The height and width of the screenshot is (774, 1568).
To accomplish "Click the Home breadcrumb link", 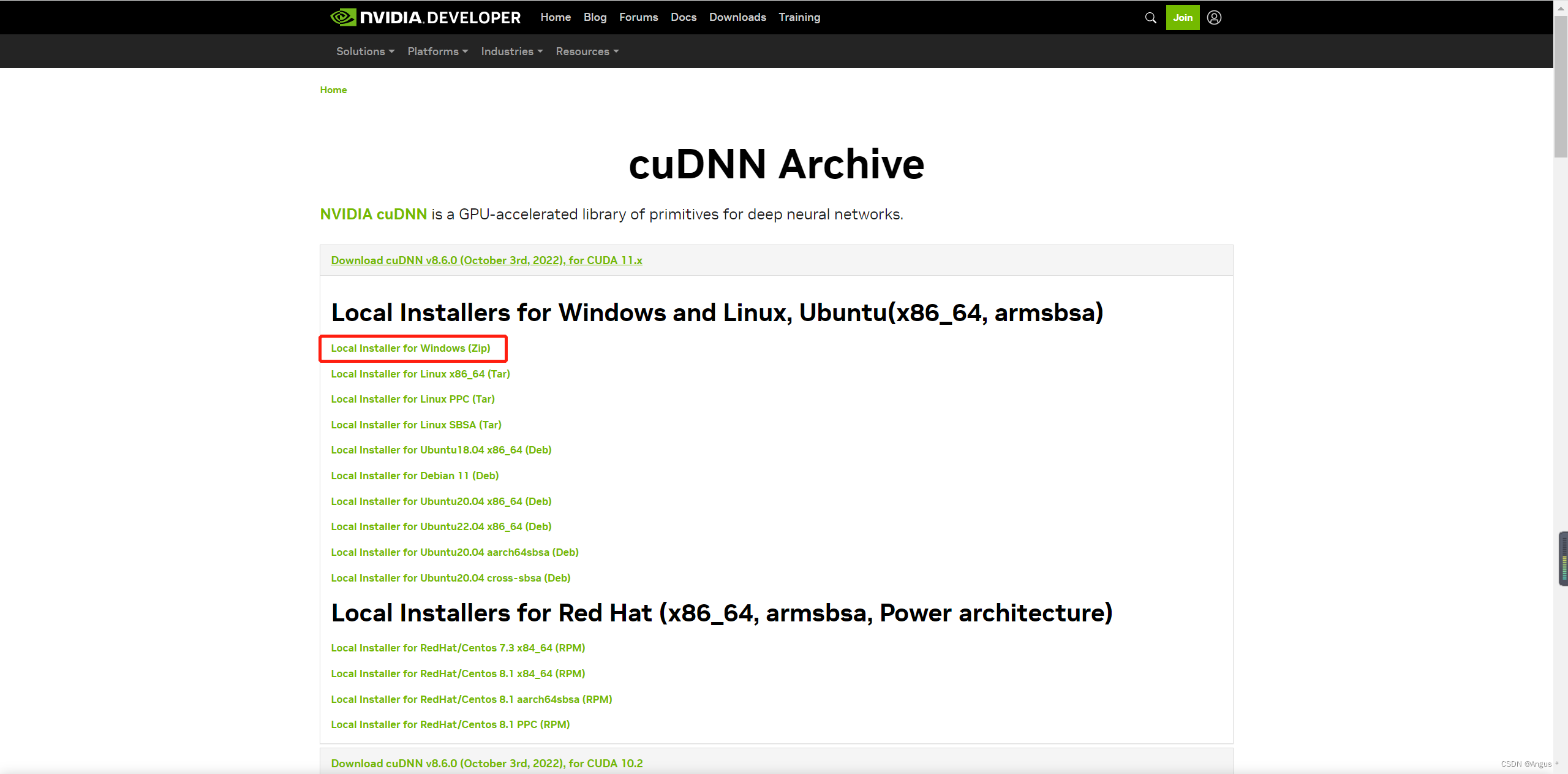I will (x=333, y=90).
